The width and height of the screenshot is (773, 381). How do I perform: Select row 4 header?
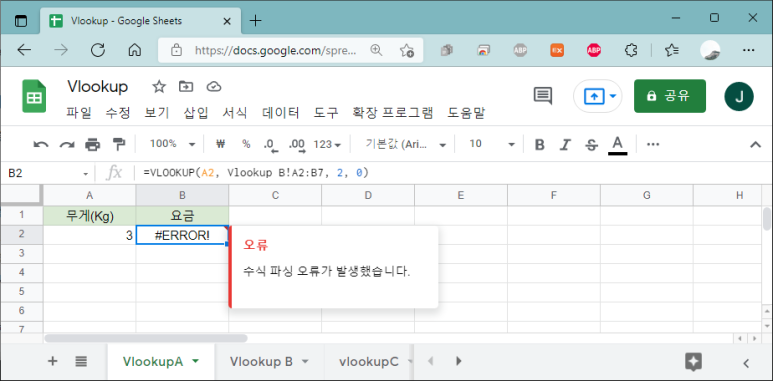21,273
